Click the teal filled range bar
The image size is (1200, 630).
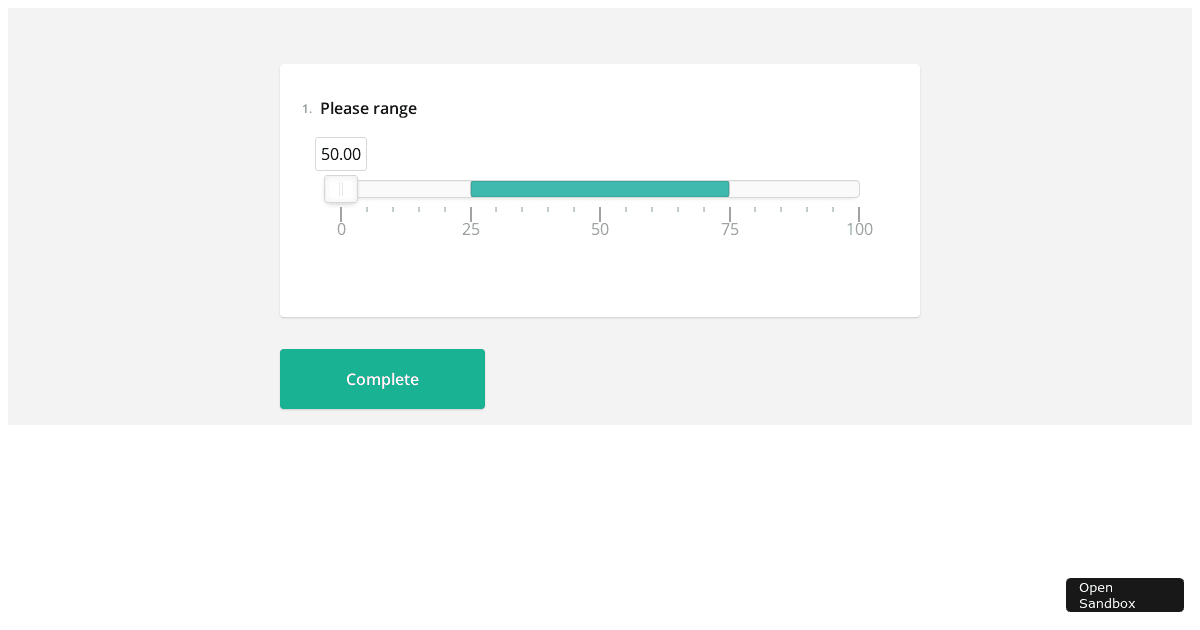coord(600,189)
